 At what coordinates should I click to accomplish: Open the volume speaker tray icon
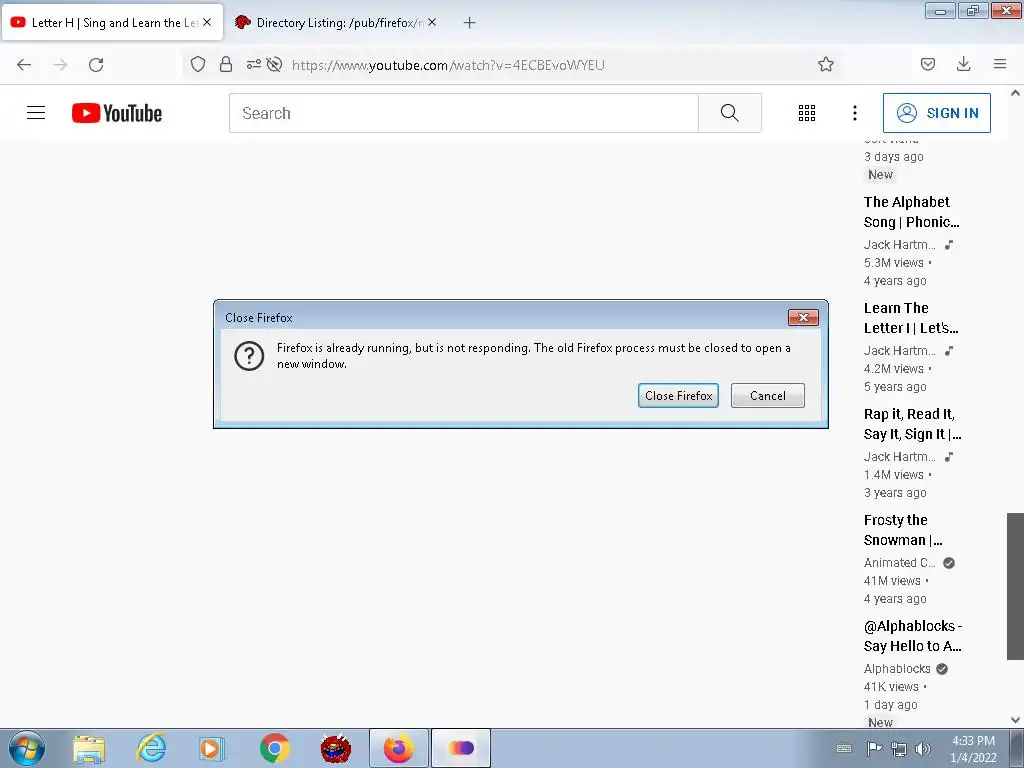point(923,748)
